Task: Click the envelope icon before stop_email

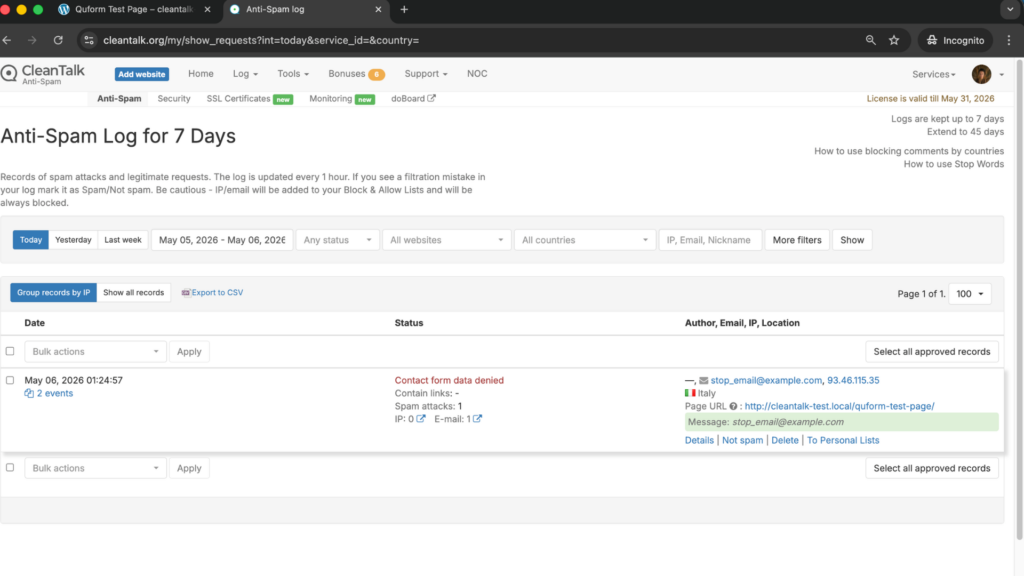Action: 703,380
